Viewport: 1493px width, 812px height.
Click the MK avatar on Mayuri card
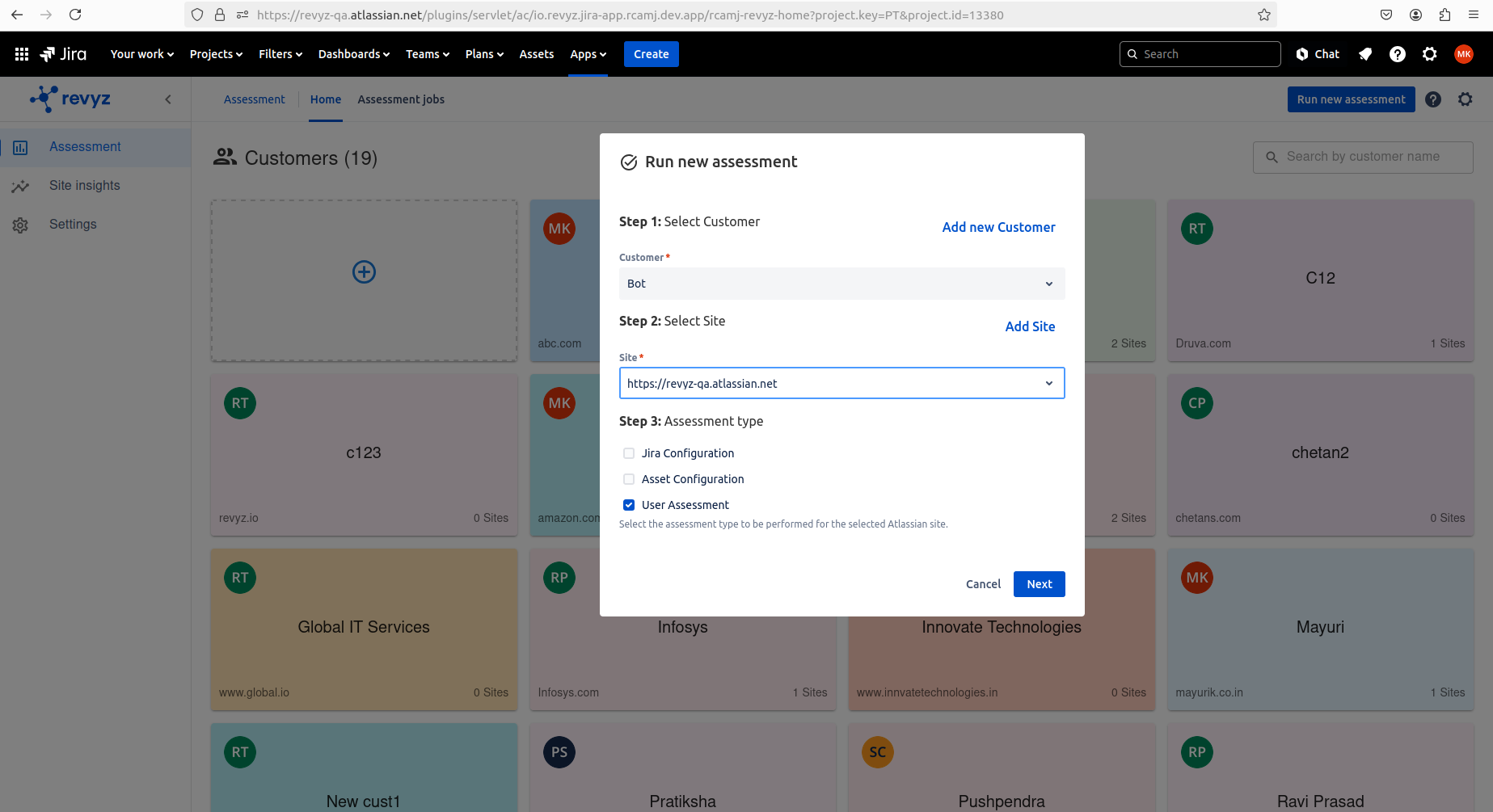click(x=1197, y=578)
